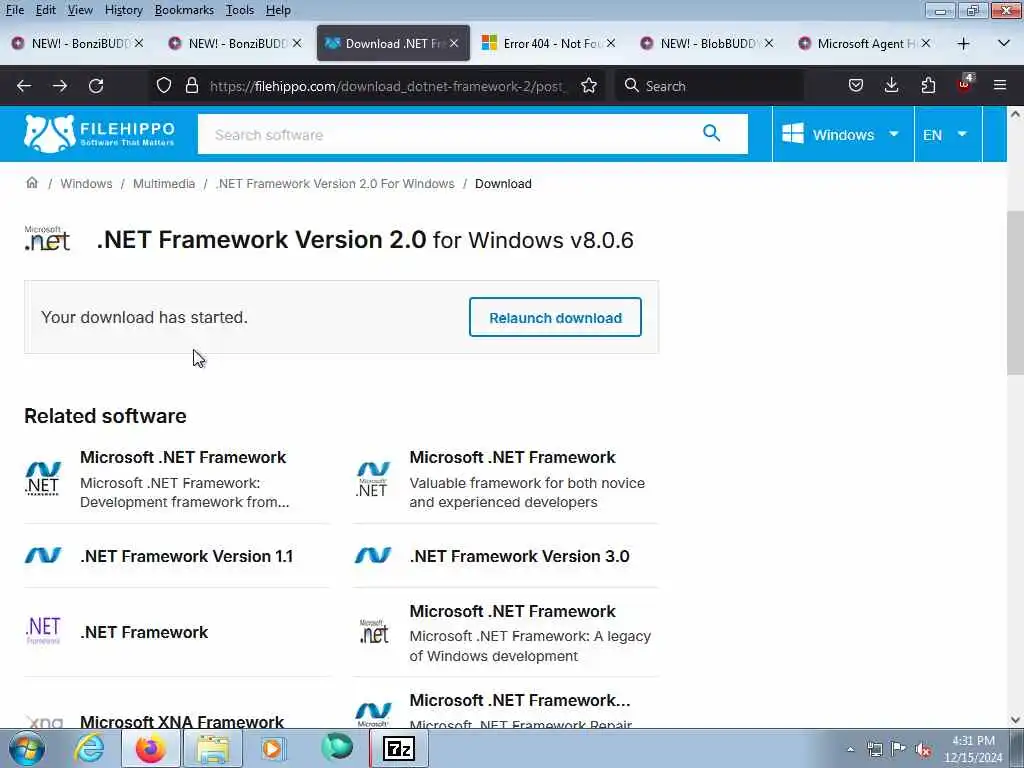Image resolution: width=1024 pixels, height=768 pixels.
Task: Open EN language dropdown
Action: pyautogui.click(x=946, y=135)
